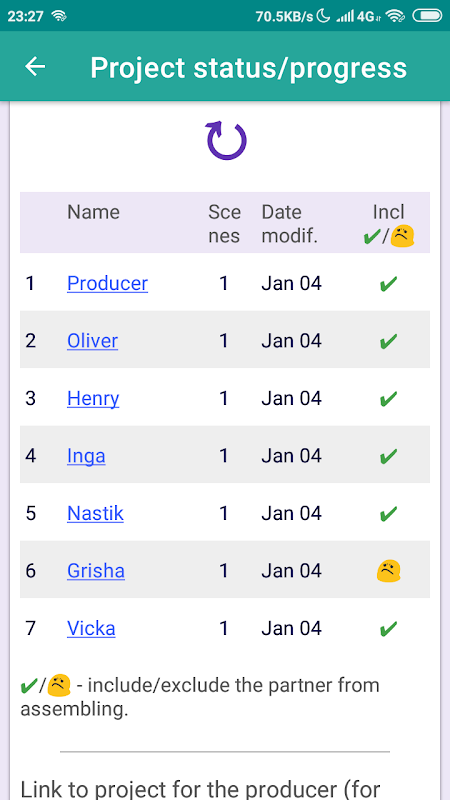Refresh the project status with reload icon

pos(226,140)
